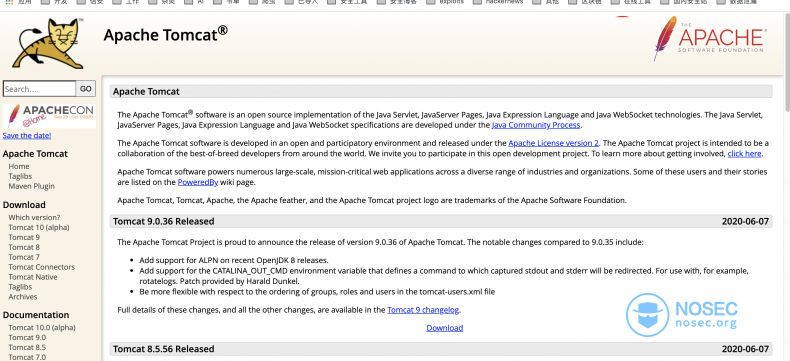Follow the Java Community Process link
Viewport: 790px width, 361px height.
pyautogui.click(x=536, y=125)
